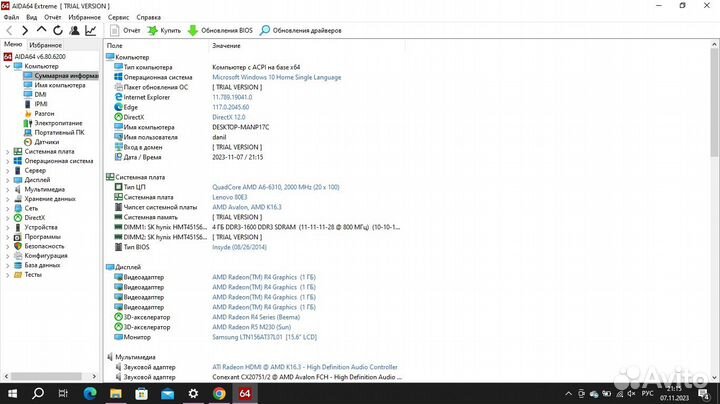Open the AMD Radeon R5 M230 (Sun) link
This screenshot has width=720, height=404.
251,327
